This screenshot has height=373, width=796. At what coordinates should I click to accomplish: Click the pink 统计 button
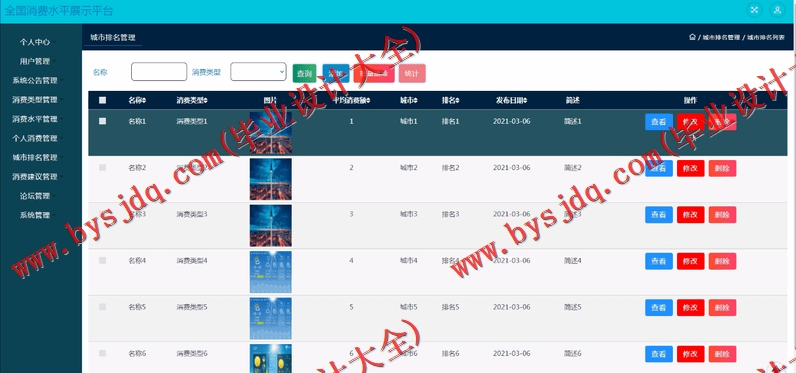click(412, 74)
